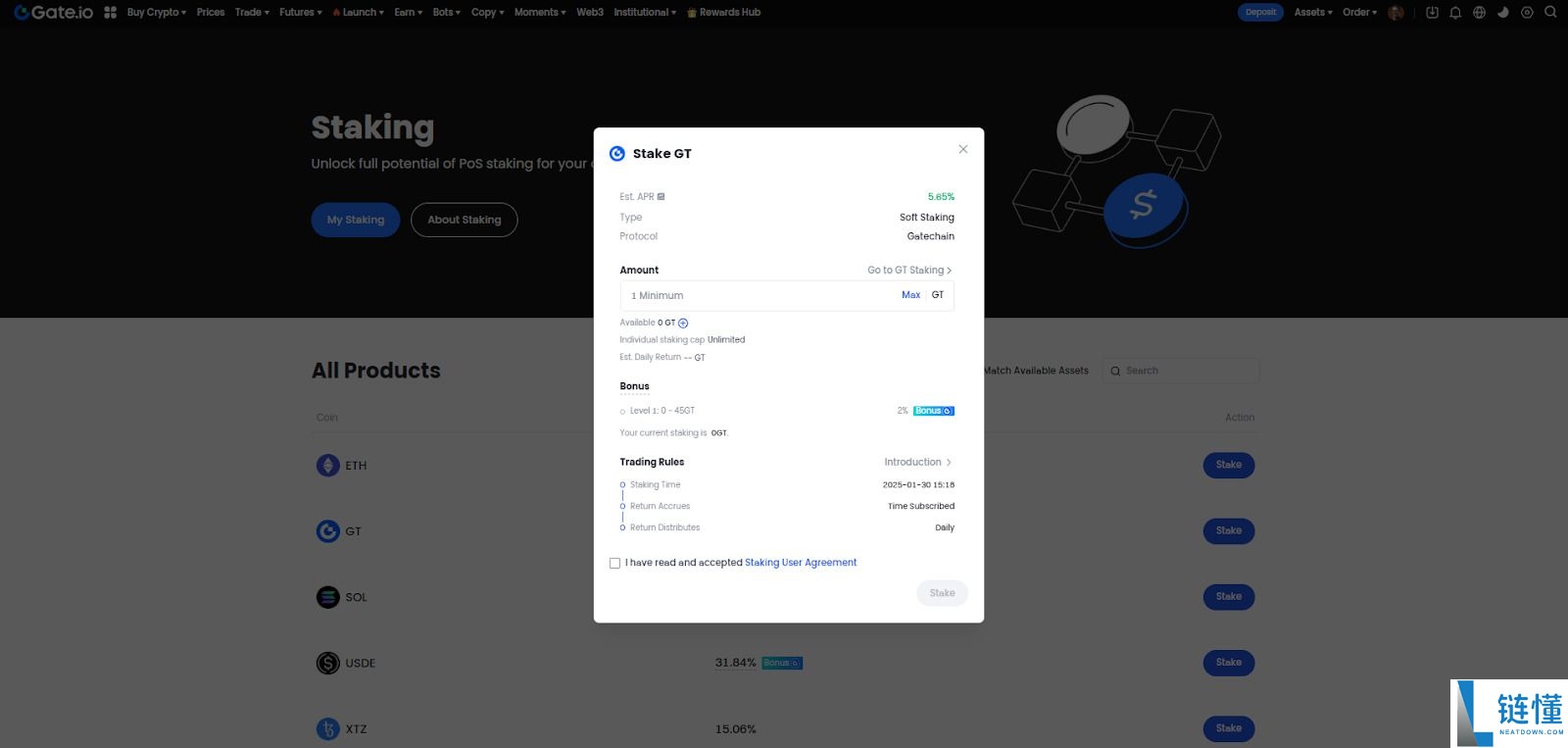Click the Stake button in the dialog
The height and width of the screenshot is (748, 1568).
click(943, 593)
